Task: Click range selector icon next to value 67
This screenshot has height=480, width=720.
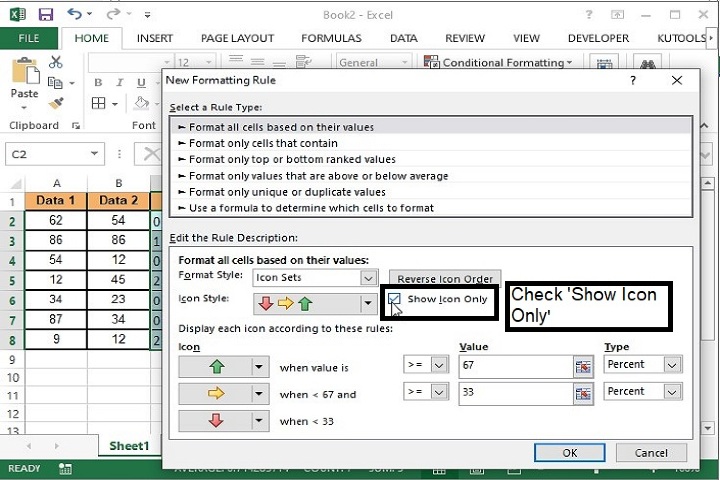Action: point(583,367)
